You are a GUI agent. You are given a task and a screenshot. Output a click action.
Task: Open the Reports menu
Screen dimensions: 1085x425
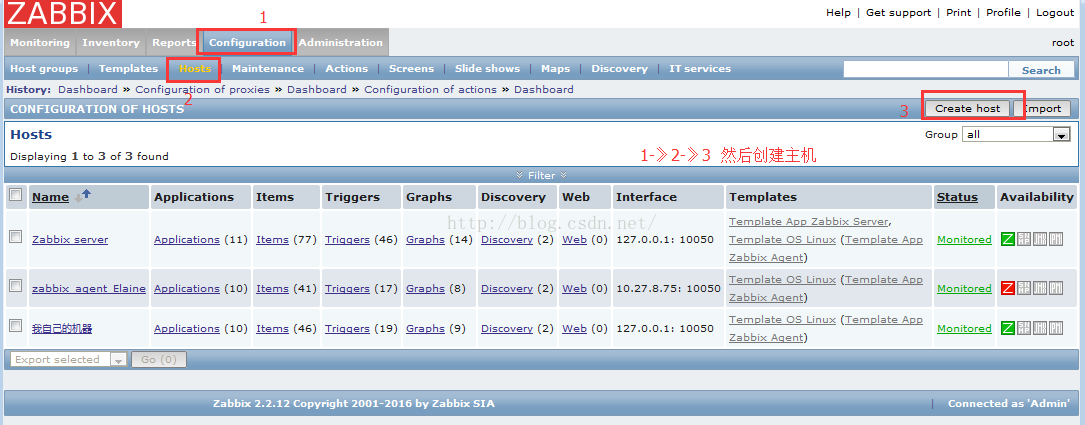[174, 42]
